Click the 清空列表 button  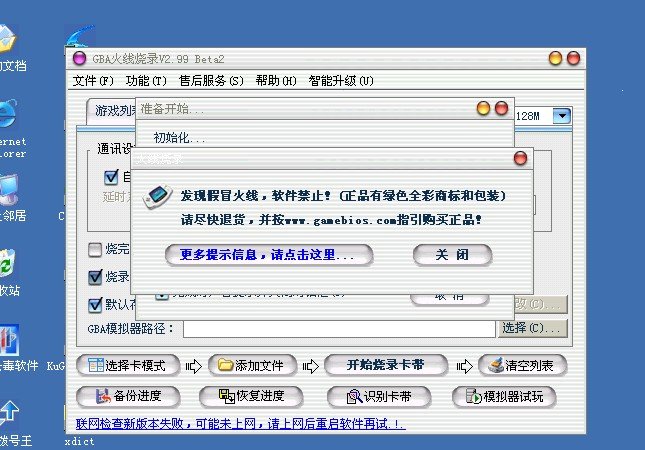click(x=522, y=365)
